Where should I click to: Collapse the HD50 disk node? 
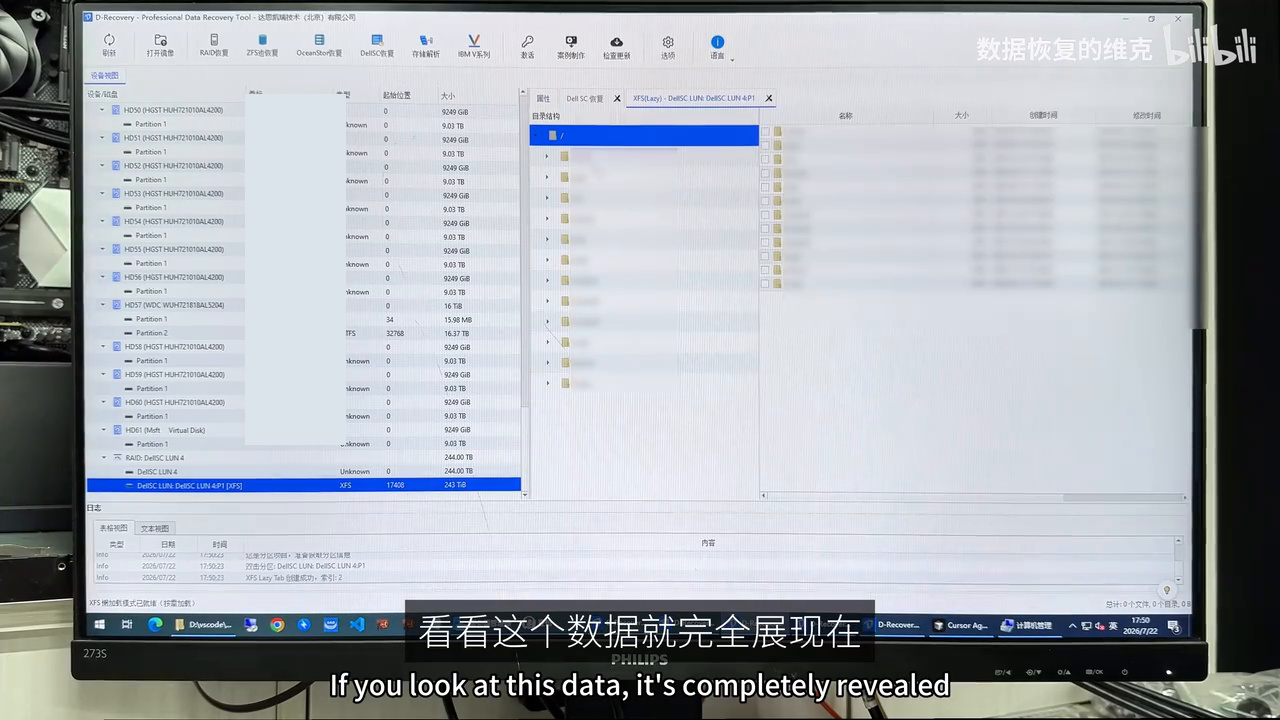pos(102,110)
